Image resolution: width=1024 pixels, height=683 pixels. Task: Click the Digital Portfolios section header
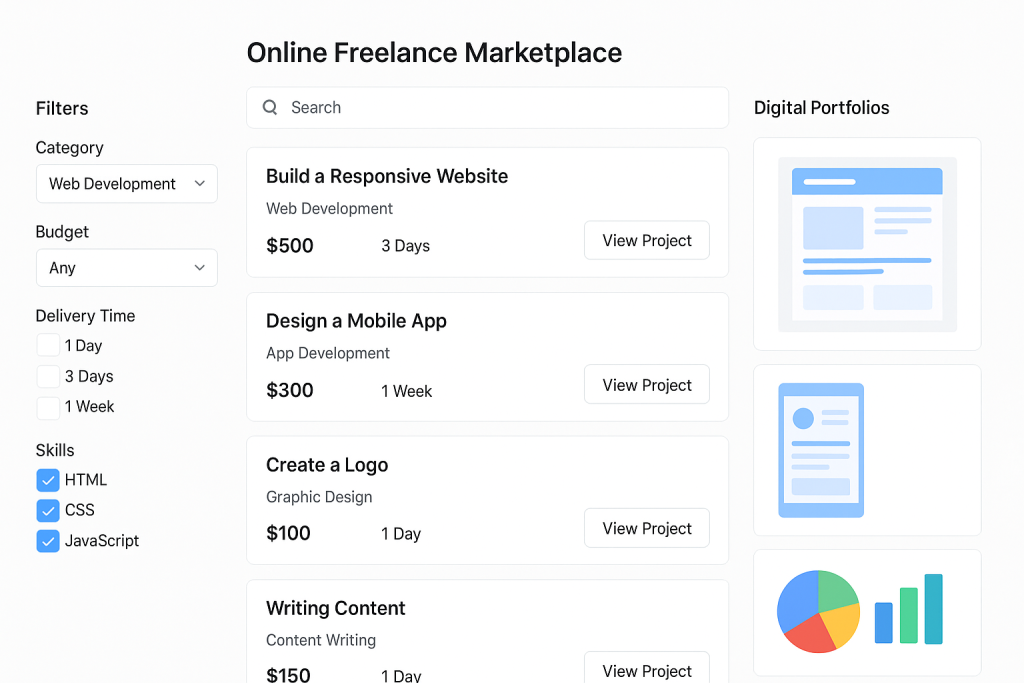[821, 107]
